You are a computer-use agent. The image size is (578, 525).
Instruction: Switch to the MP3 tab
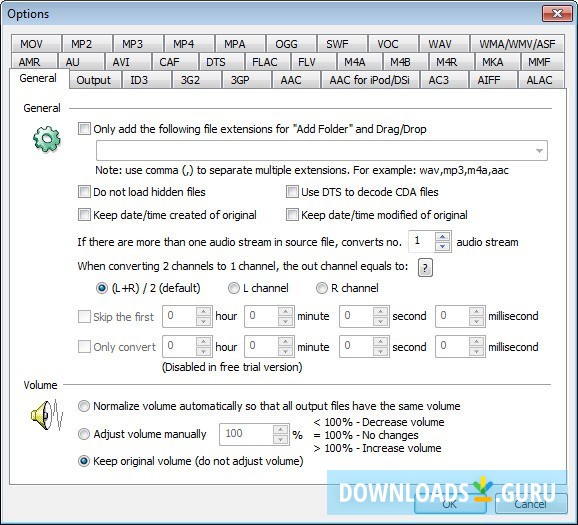(x=138, y=44)
